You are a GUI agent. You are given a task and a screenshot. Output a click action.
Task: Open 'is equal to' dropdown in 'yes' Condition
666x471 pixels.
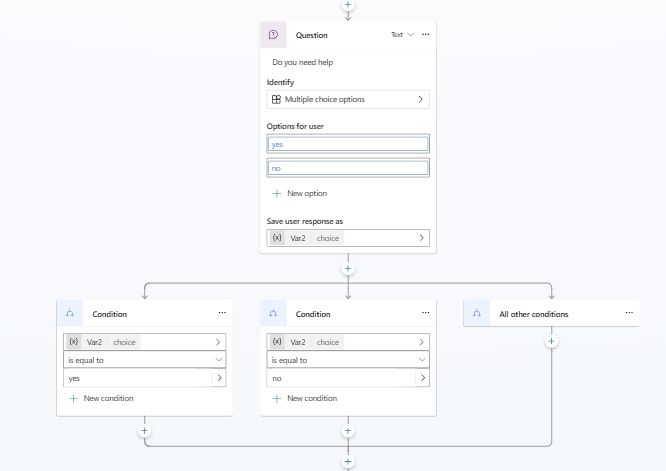144,360
